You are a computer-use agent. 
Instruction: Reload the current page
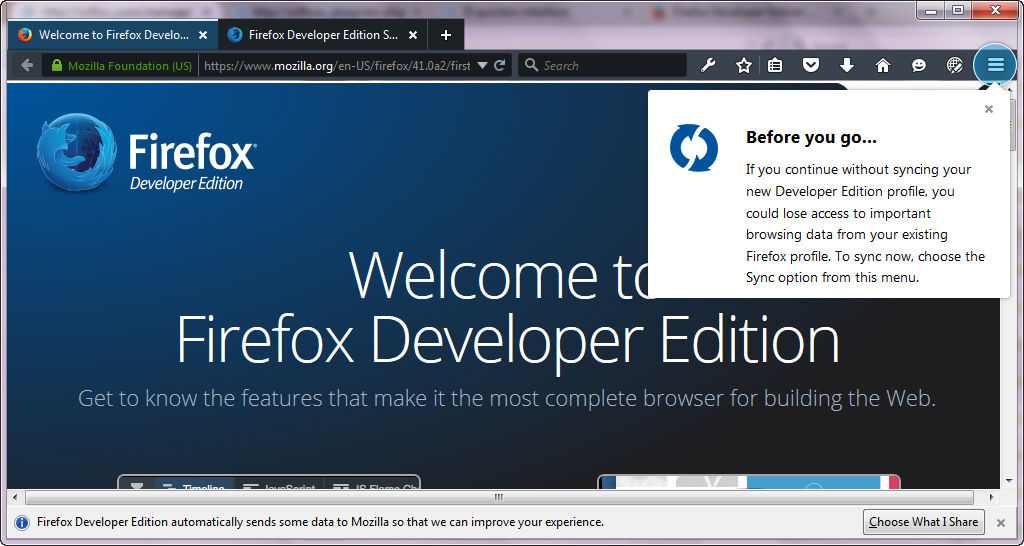pyautogui.click(x=500, y=65)
